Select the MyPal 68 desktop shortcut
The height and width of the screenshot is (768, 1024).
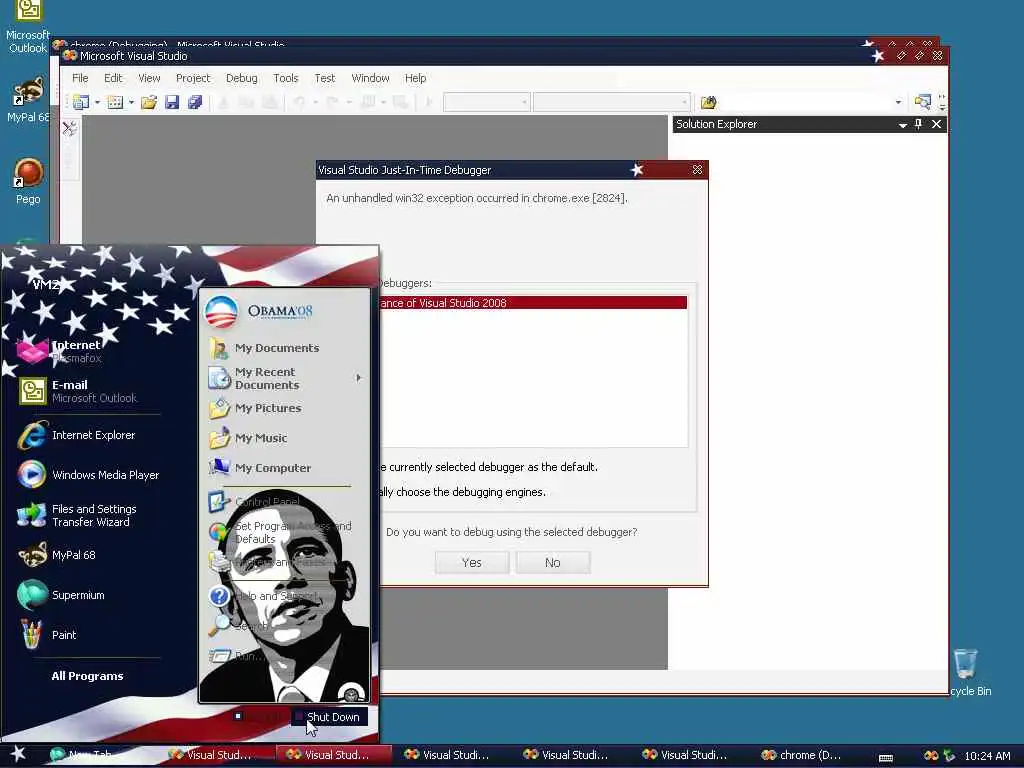tap(27, 99)
